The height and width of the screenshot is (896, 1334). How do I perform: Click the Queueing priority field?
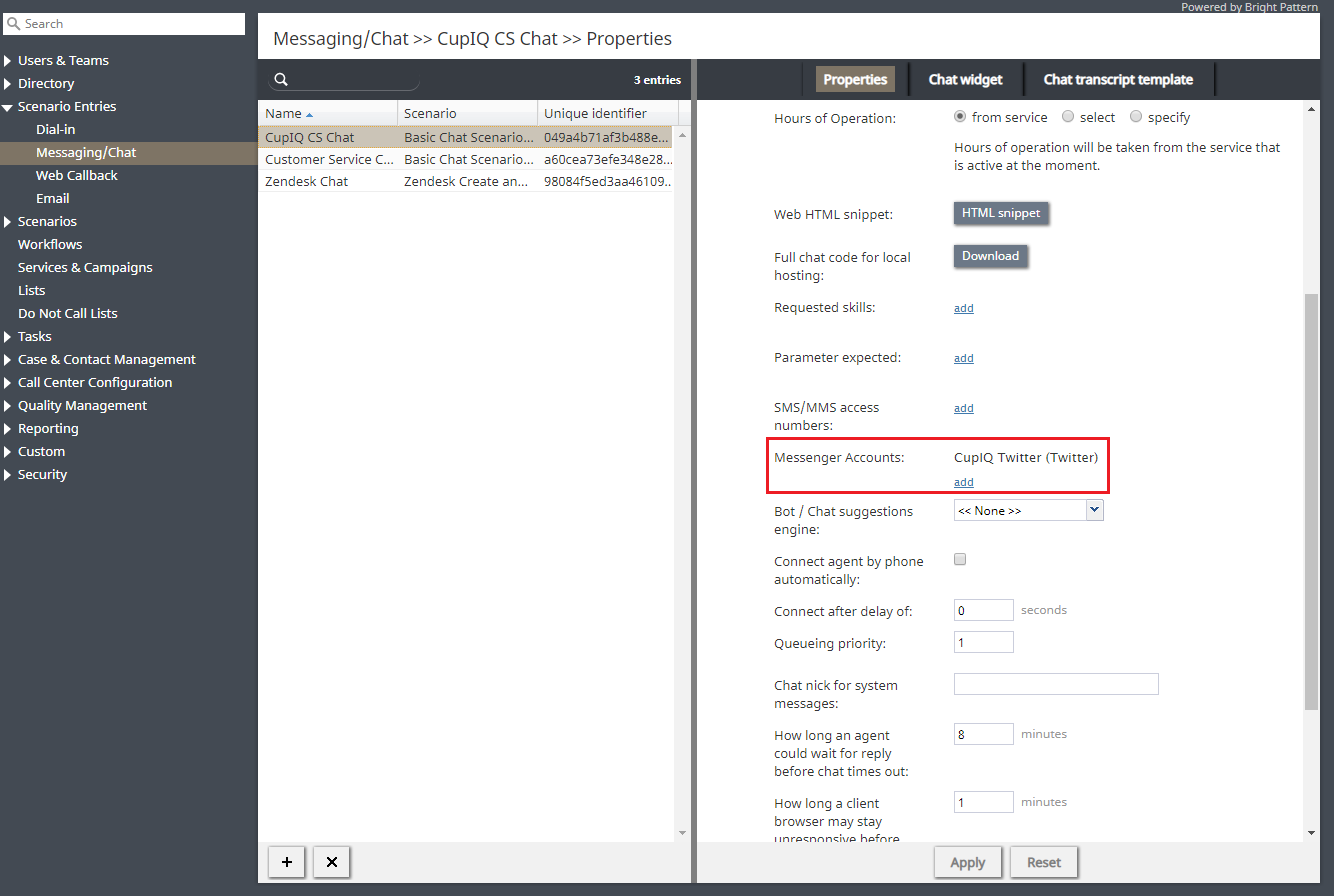click(984, 642)
